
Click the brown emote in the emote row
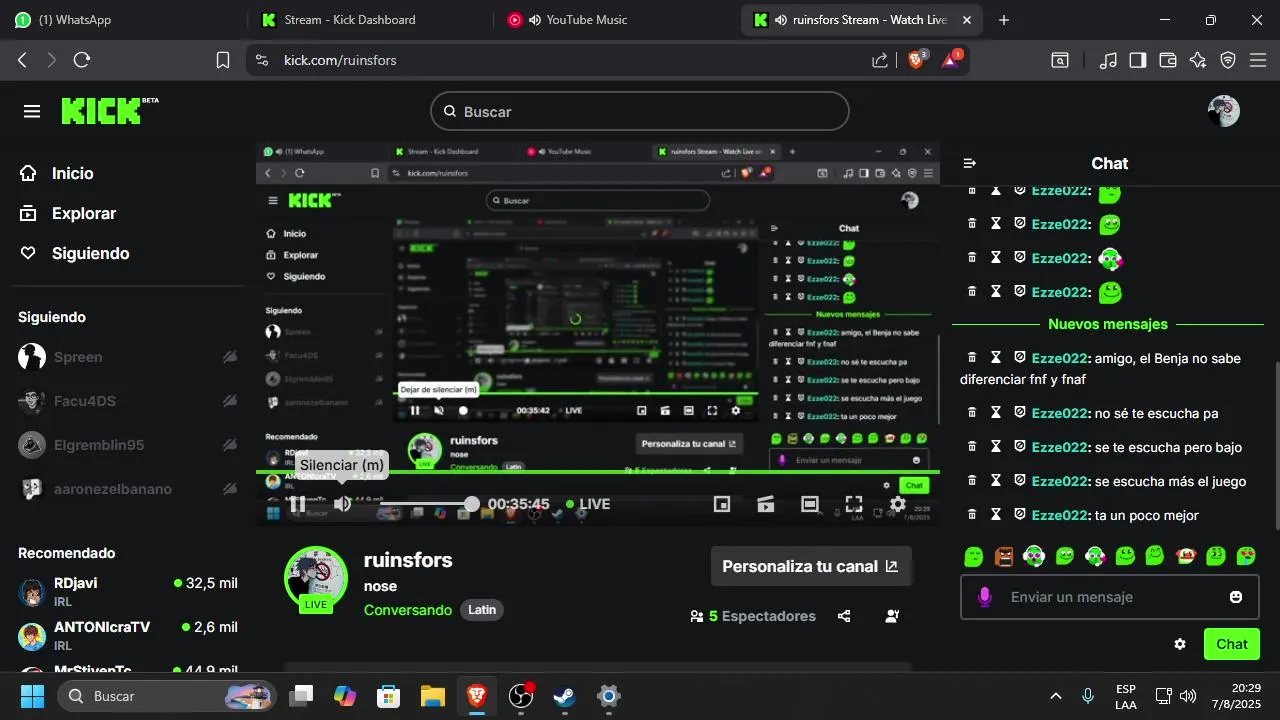tap(1004, 555)
